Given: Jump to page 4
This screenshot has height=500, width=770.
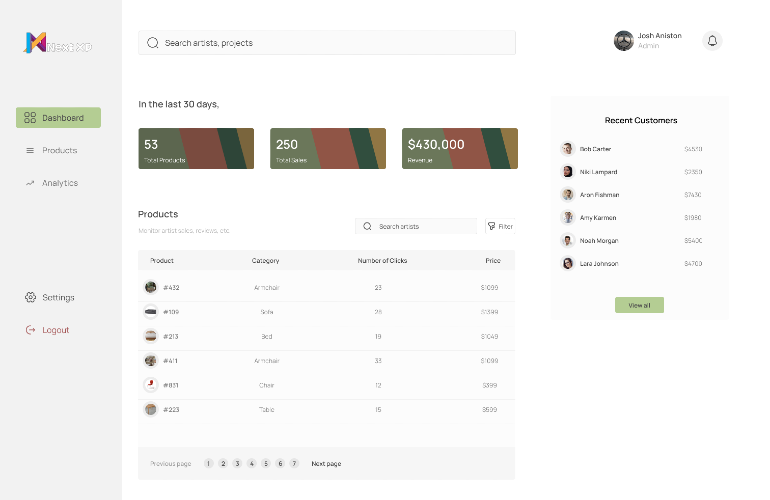Looking at the screenshot, I should [251, 463].
